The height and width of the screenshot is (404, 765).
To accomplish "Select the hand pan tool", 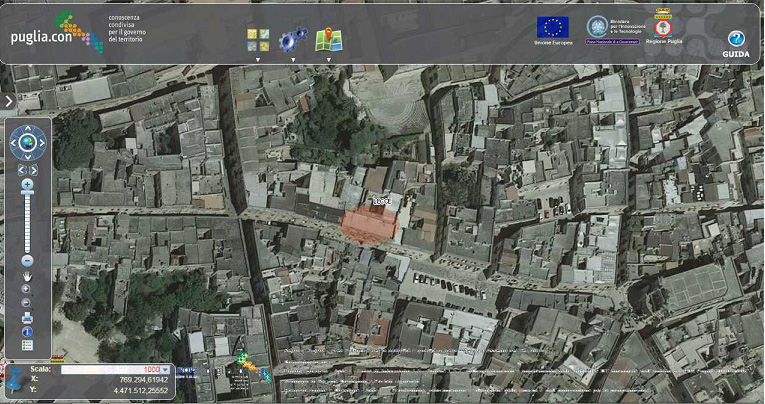I will tap(27, 275).
